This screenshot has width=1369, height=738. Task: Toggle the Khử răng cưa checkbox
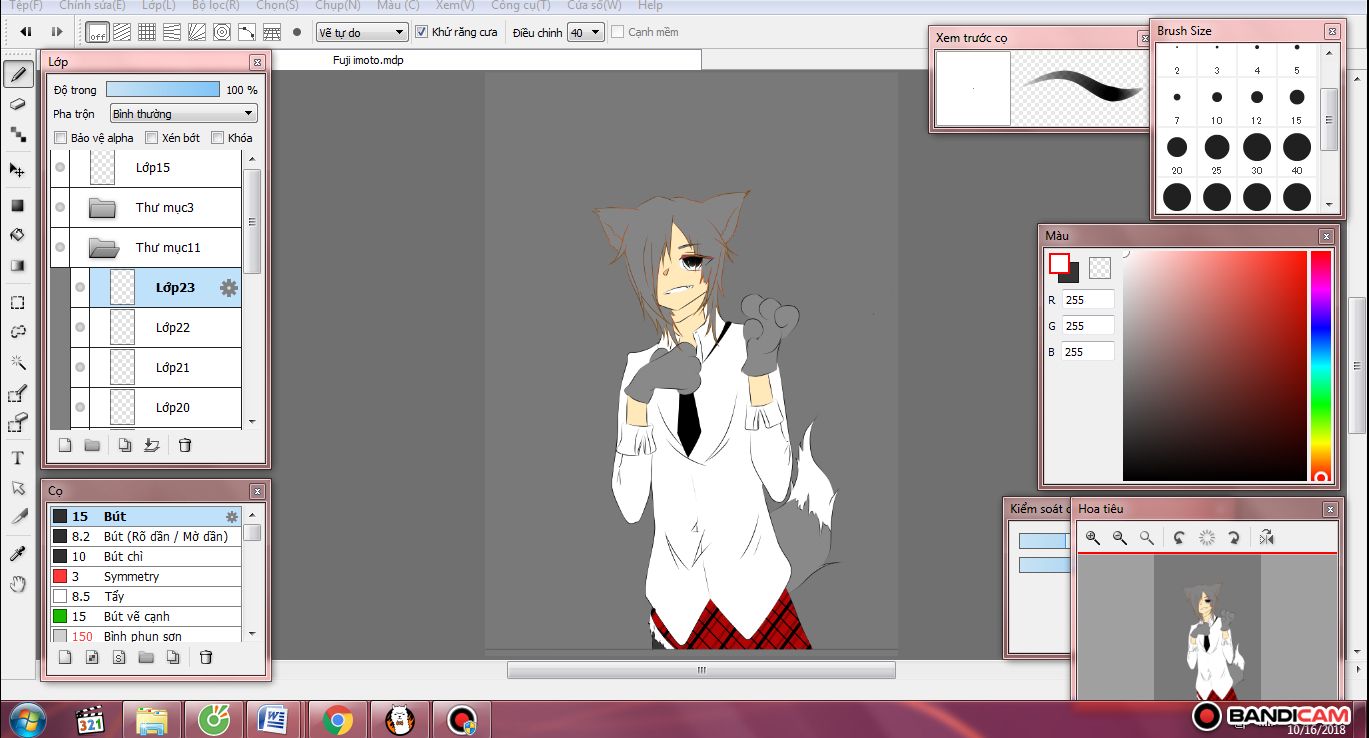pos(421,32)
